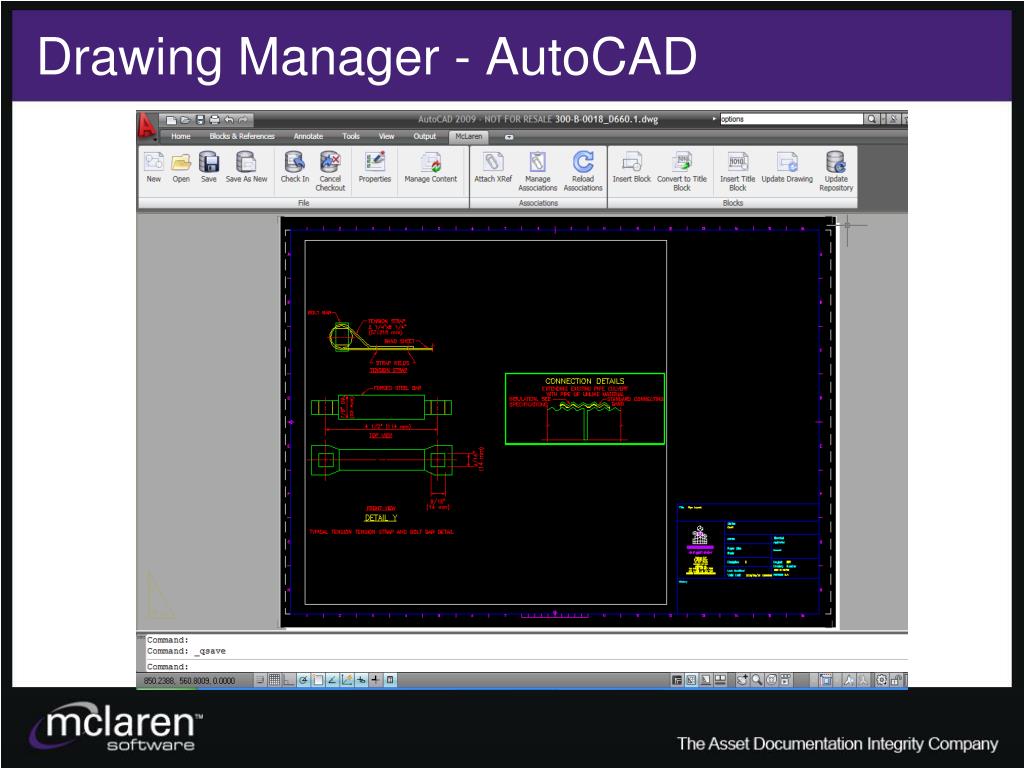Click Cancel Checkout icon
Screen dimensions: 1024x768
click(x=330, y=170)
